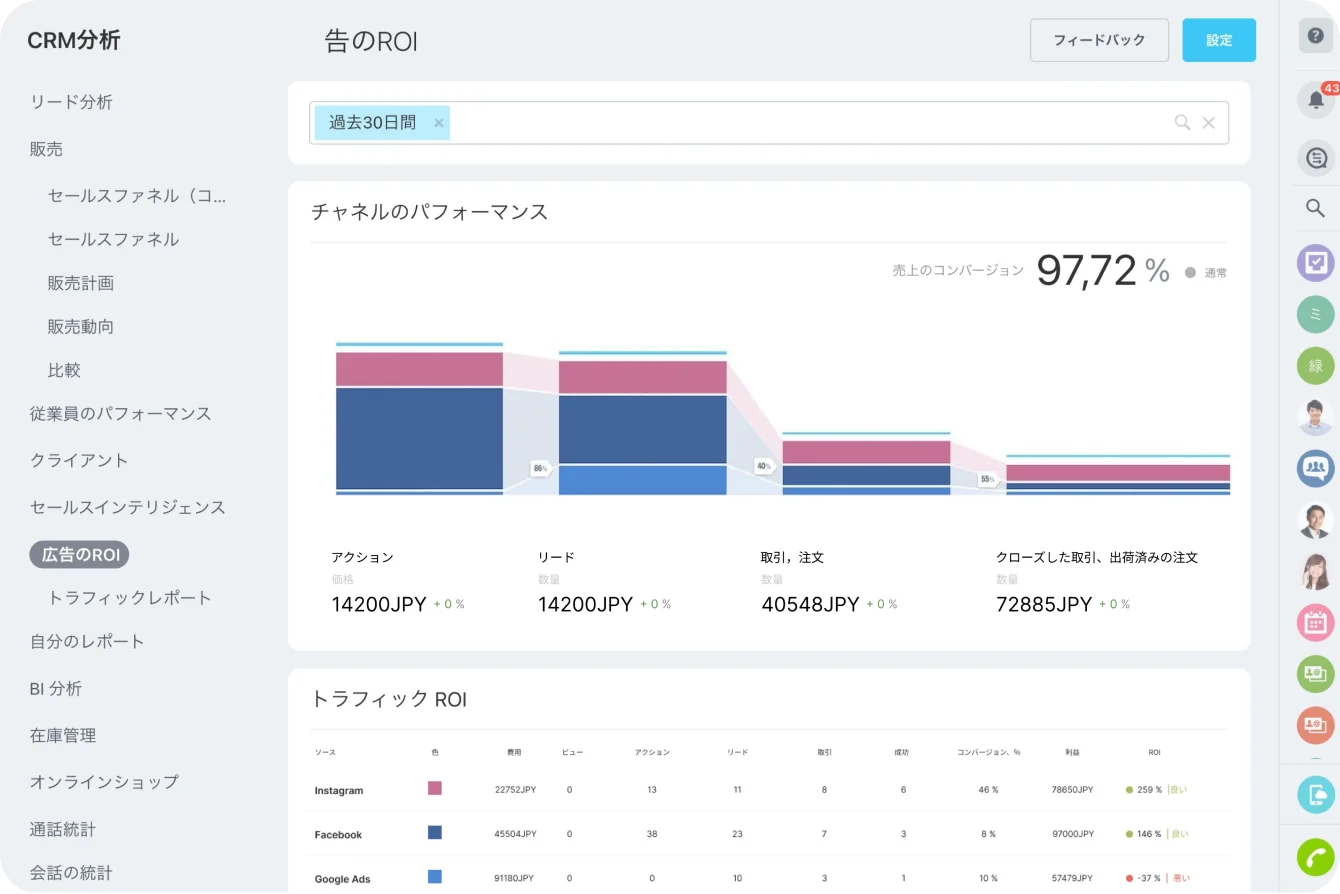Open the teal ミ avatar circle
The height and width of the screenshot is (894, 1340).
point(1316,314)
